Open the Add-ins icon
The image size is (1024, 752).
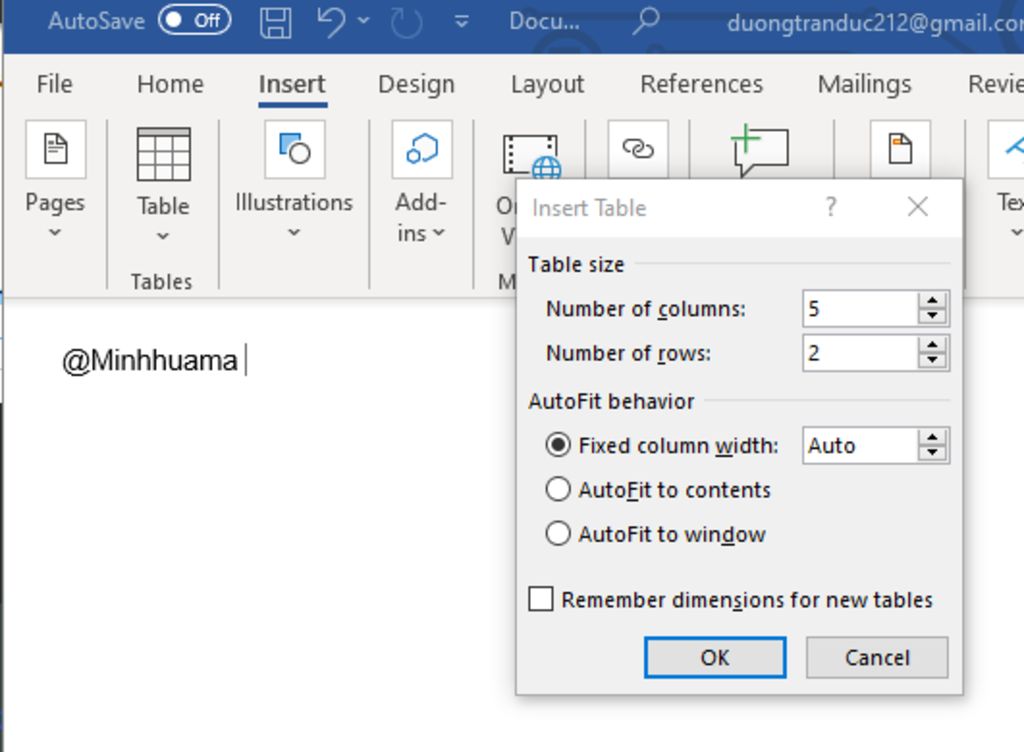point(421,150)
